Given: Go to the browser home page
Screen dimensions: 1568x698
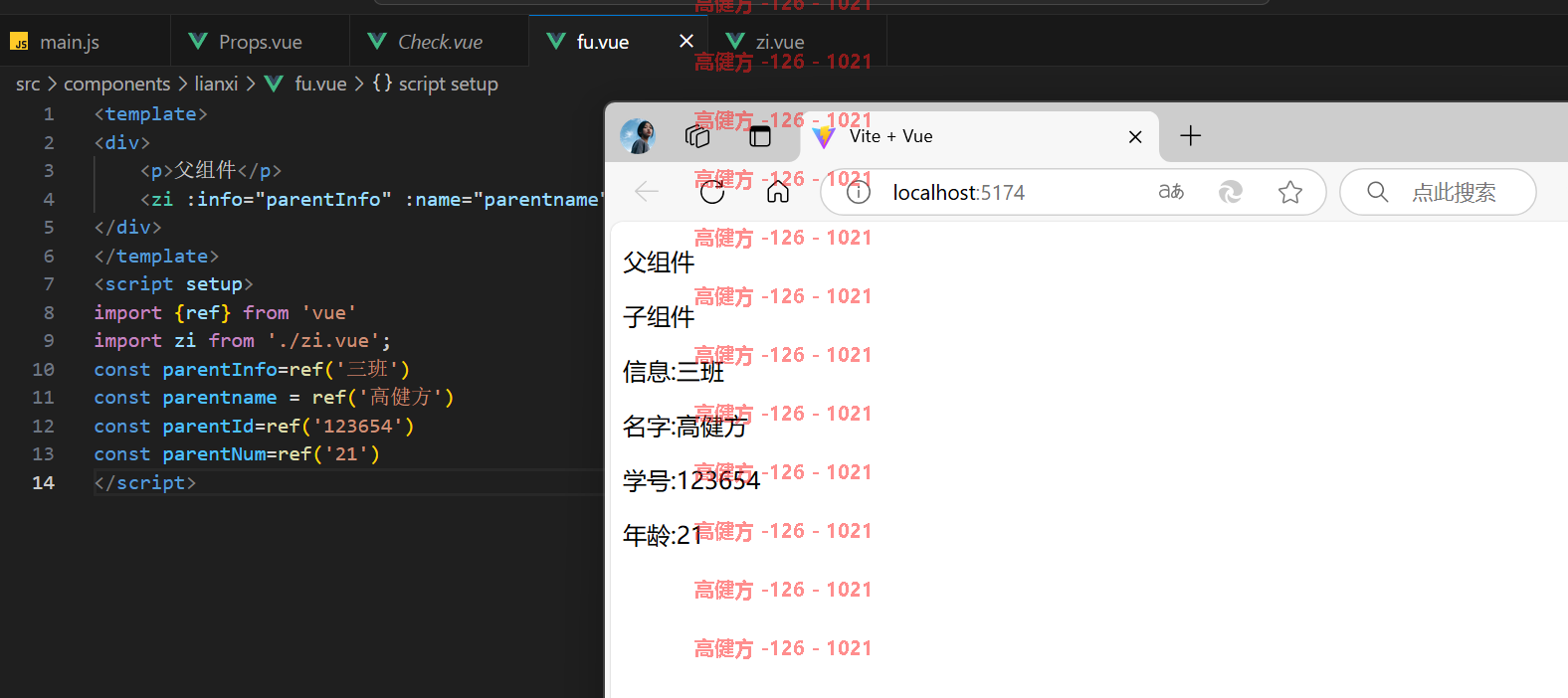Looking at the screenshot, I should click(x=778, y=191).
